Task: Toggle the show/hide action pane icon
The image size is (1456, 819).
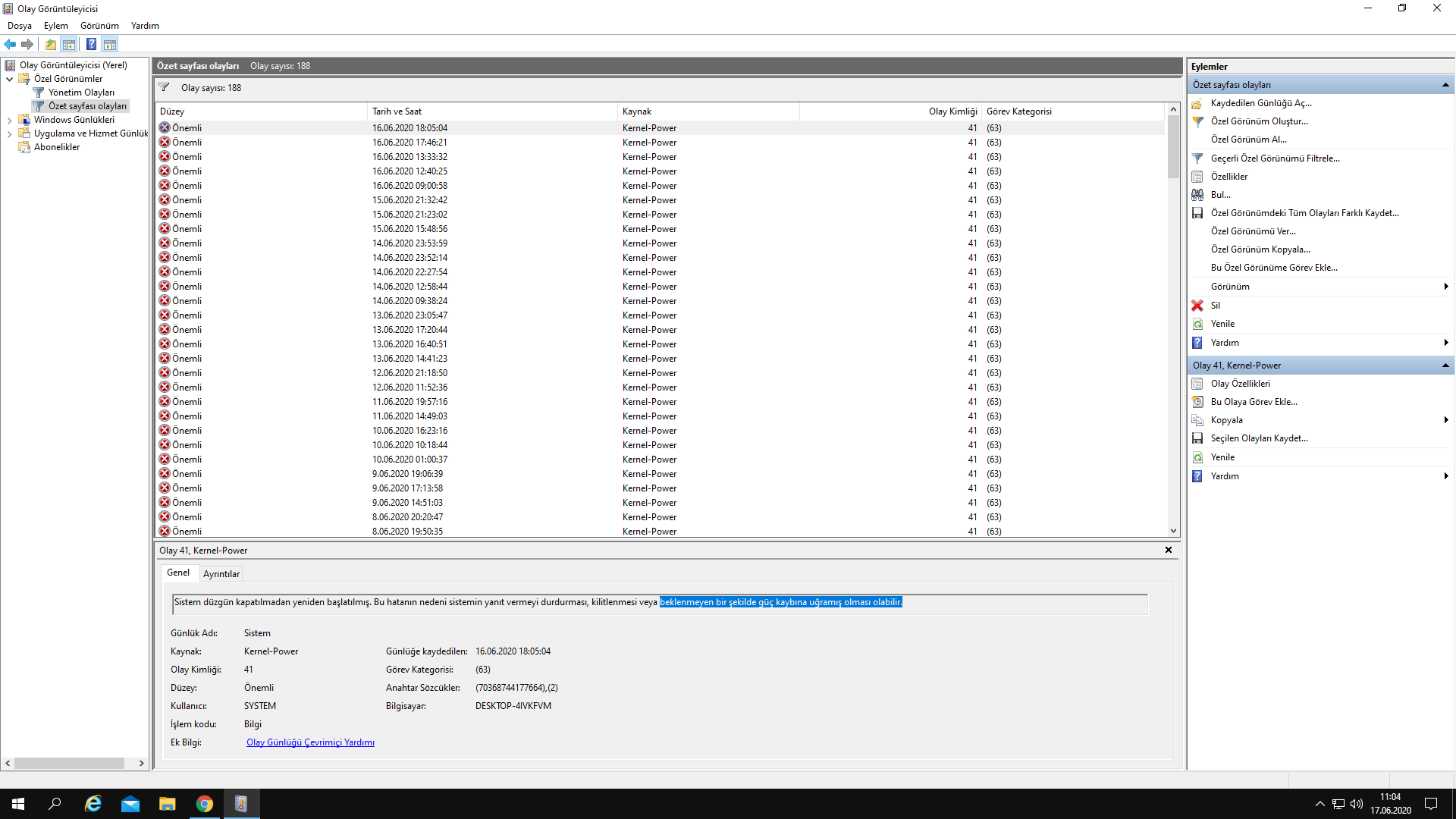Action: click(x=110, y=45)
